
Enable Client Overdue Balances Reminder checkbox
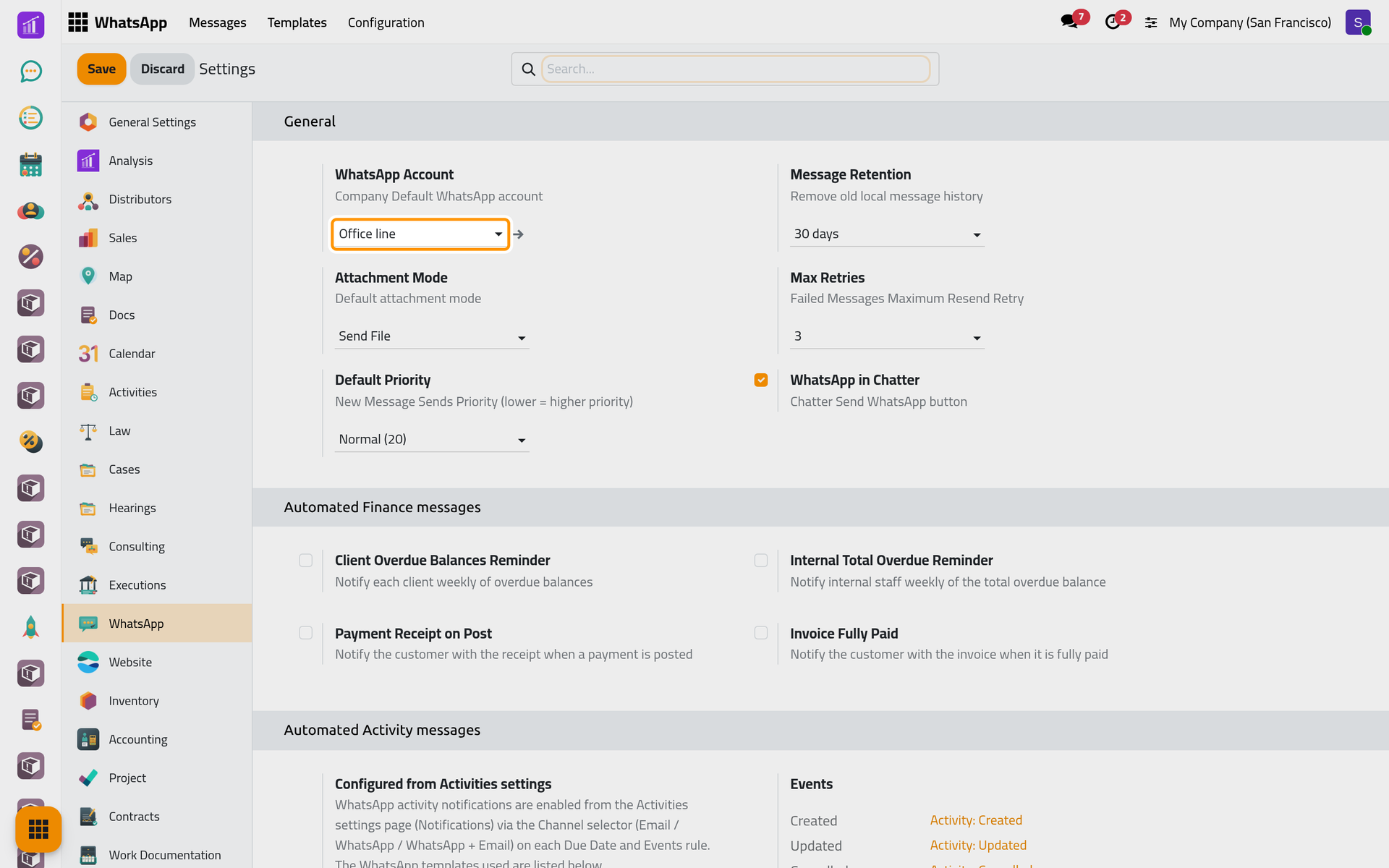click(306, 561)
